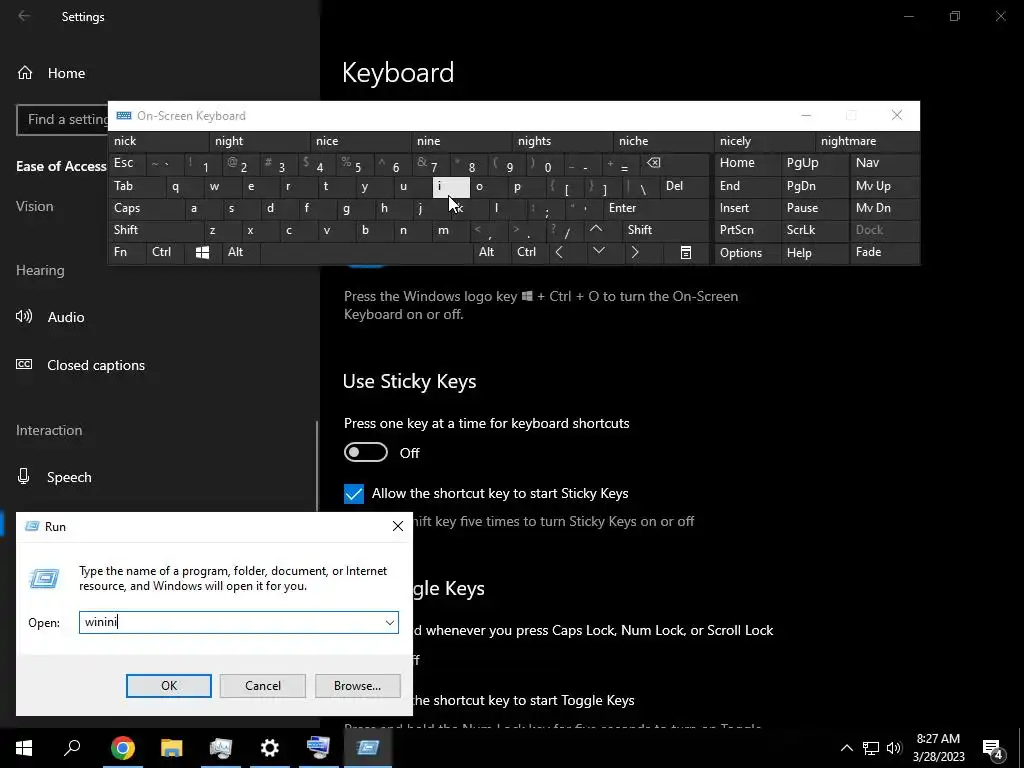
Task: Click the Find a setting search box
Action: [63, 120]
